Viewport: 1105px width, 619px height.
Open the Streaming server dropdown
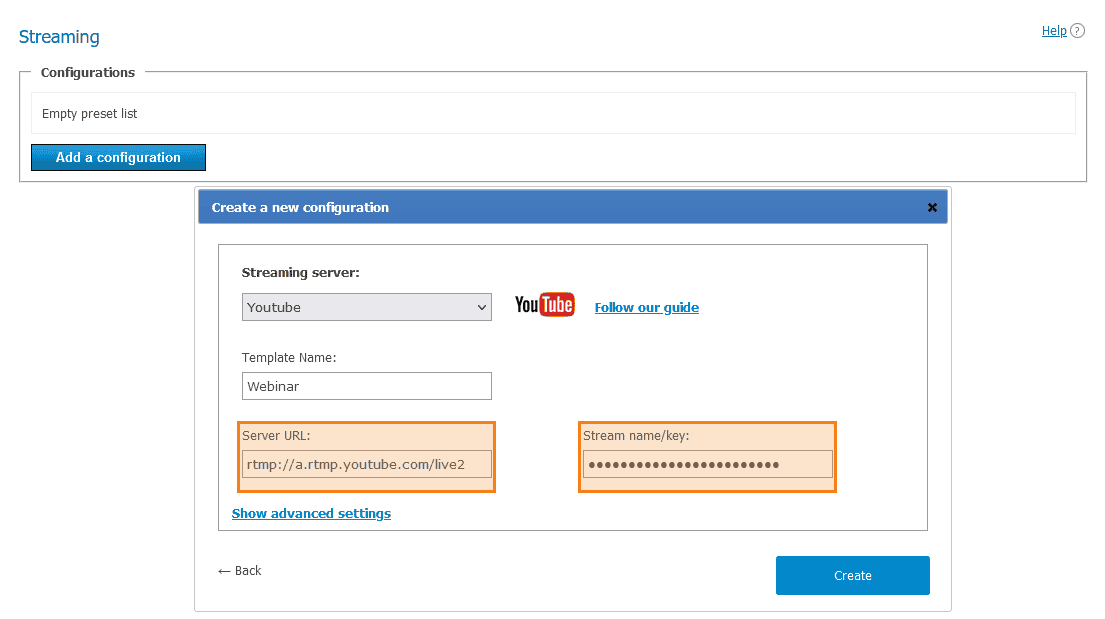point(366,307)
